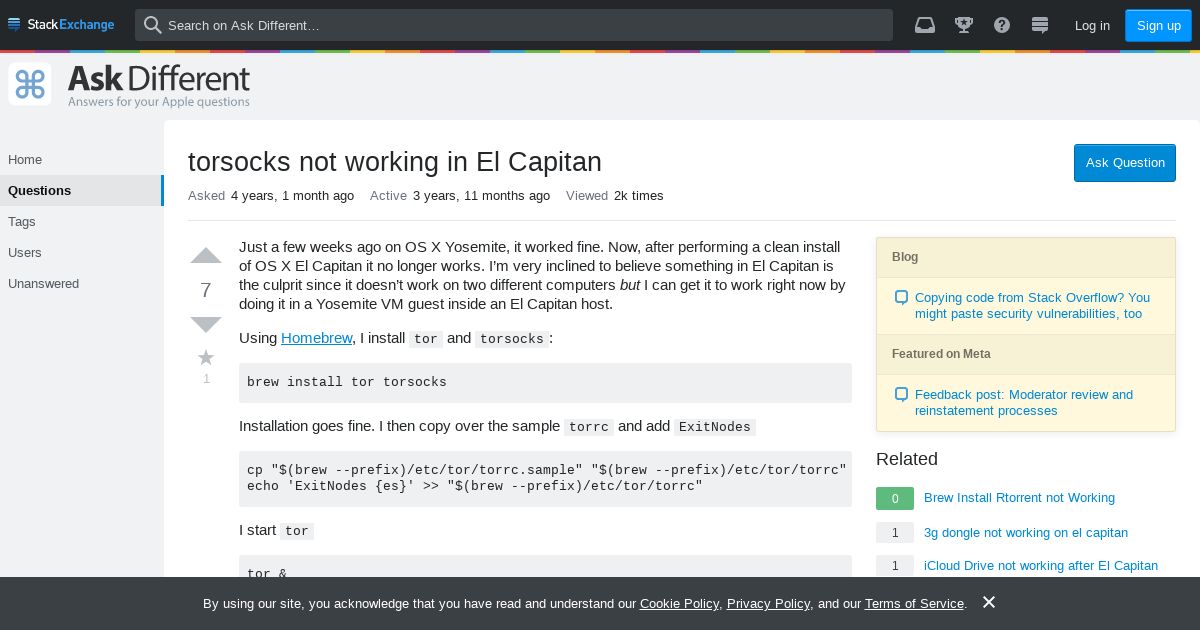Click the Related heading
This screenshot has width=1200, height=630.
click(907, 459)
